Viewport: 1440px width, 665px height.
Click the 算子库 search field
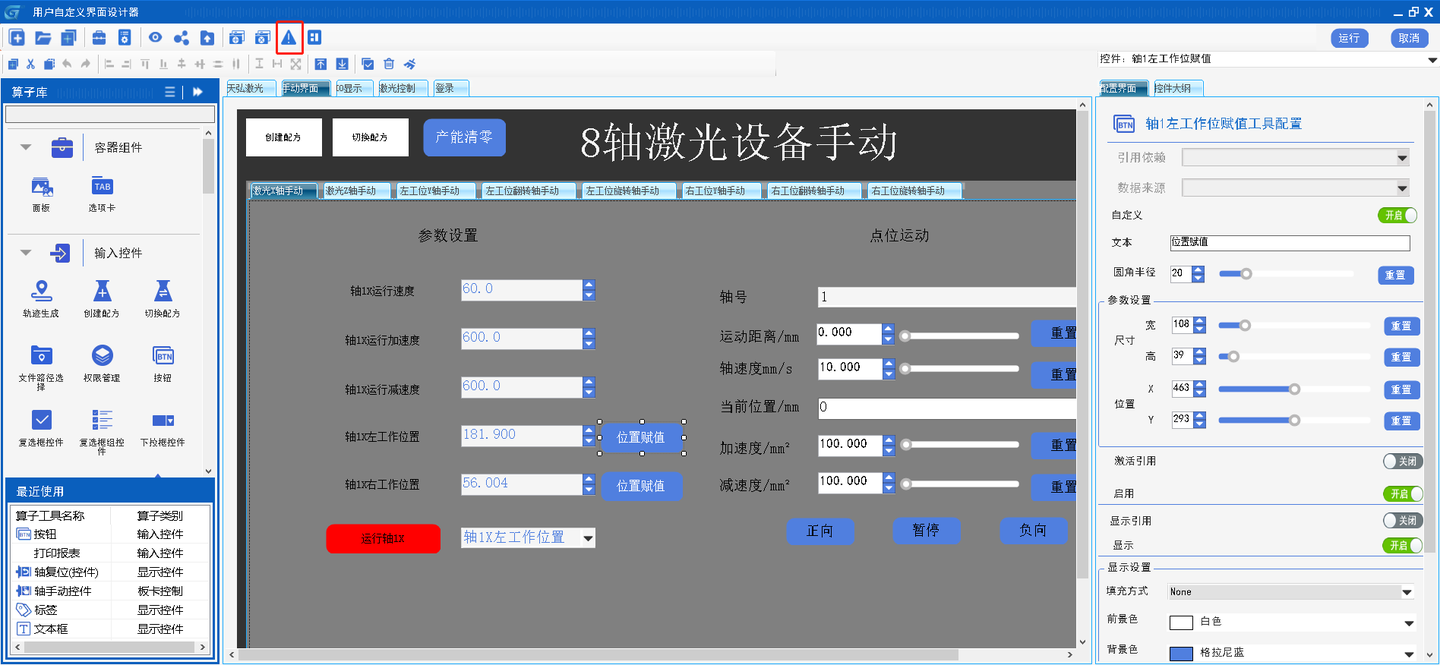(110, 115)
